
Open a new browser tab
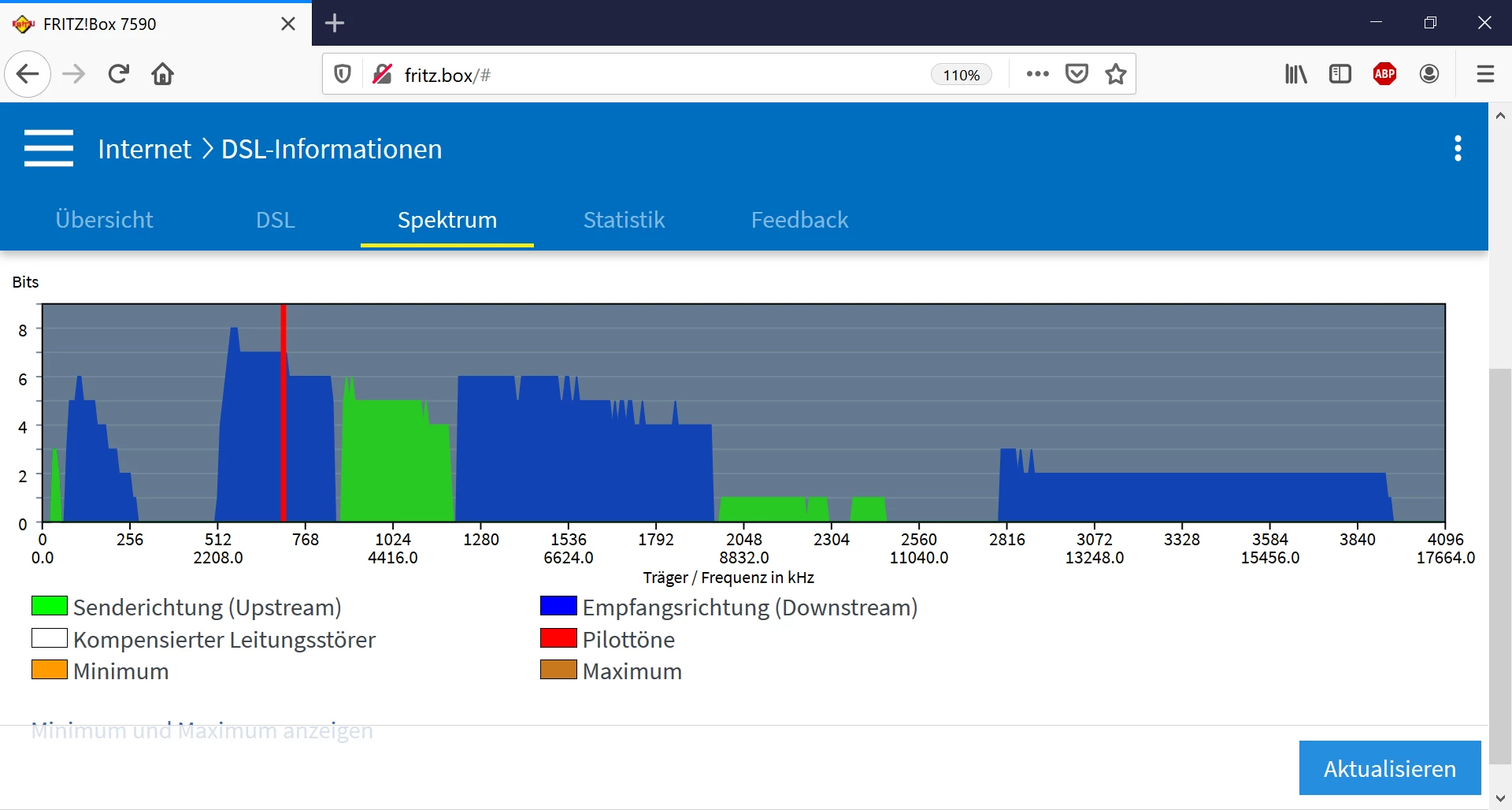click(x=335, y=24)
